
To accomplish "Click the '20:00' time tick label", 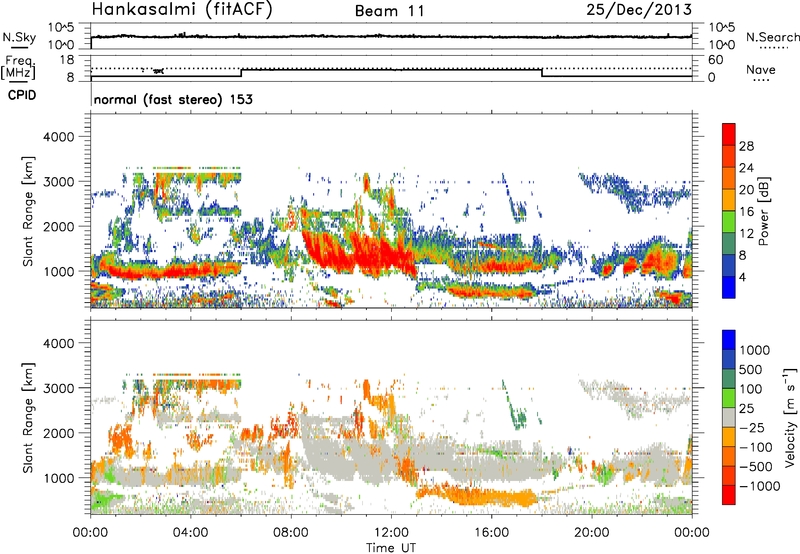I will [x=591, y=533].
